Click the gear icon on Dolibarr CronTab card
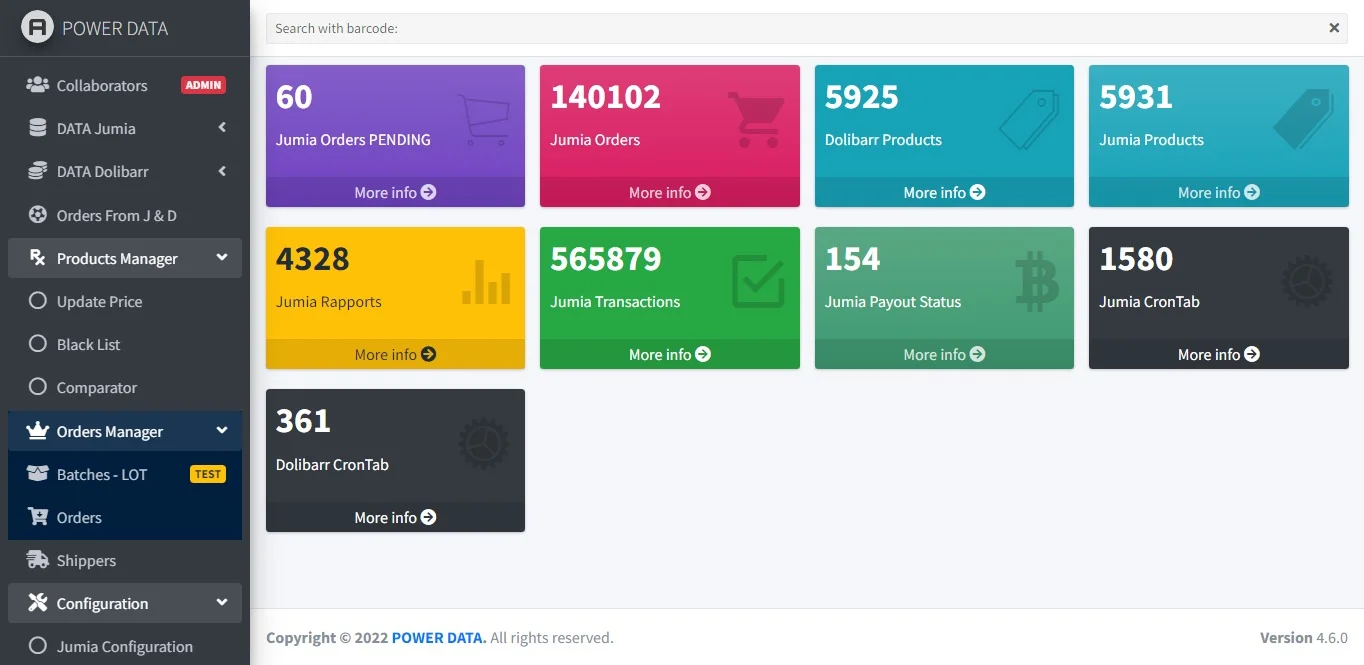The height and width of the screenshot is (665, 1364). (x=484, y=444)
